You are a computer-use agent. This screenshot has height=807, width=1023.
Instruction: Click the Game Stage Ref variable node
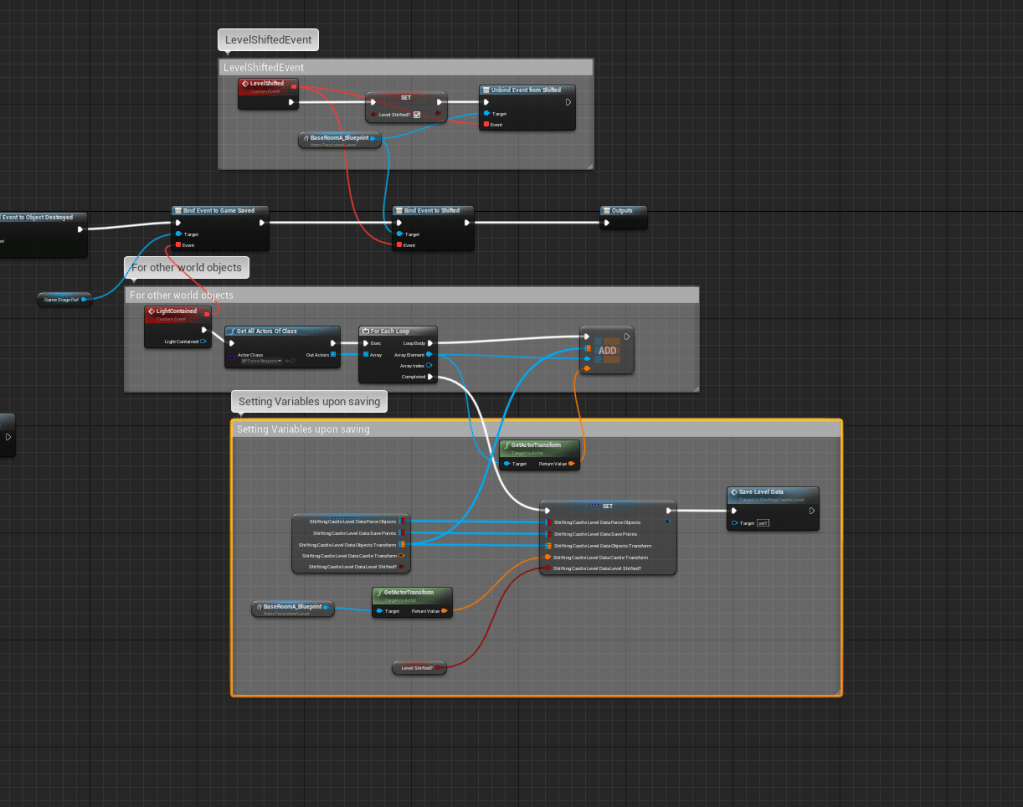65,298
